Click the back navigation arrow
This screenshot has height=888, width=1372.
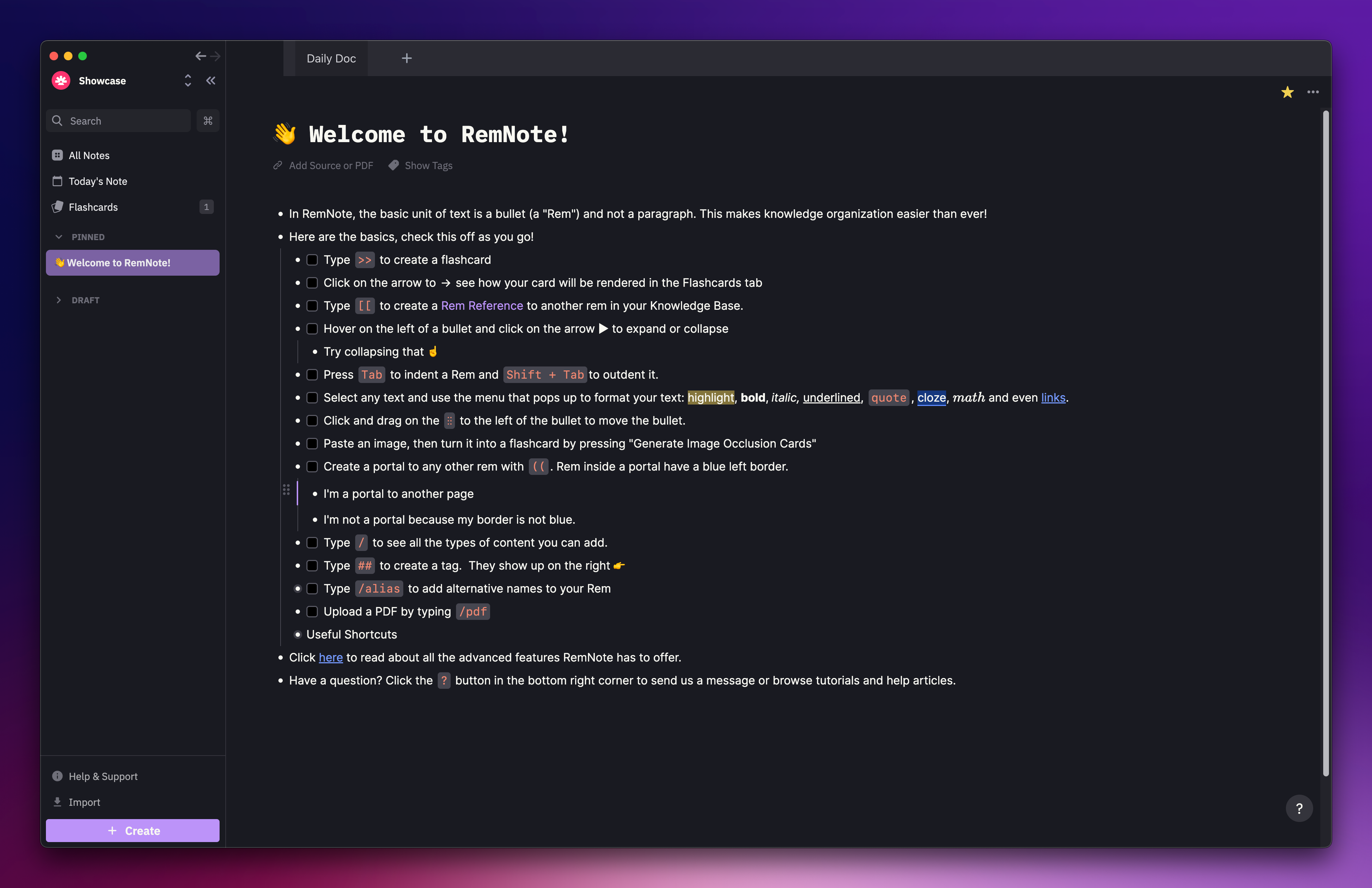(x=200, y=56)
